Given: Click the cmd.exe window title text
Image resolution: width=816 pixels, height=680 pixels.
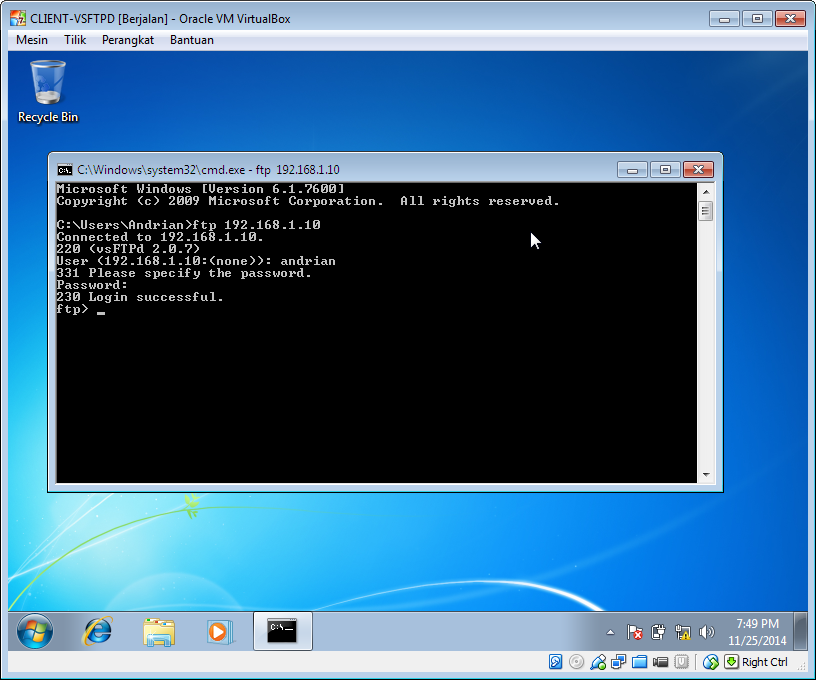Looking at the screenshot, I should [x=208, y=170].
